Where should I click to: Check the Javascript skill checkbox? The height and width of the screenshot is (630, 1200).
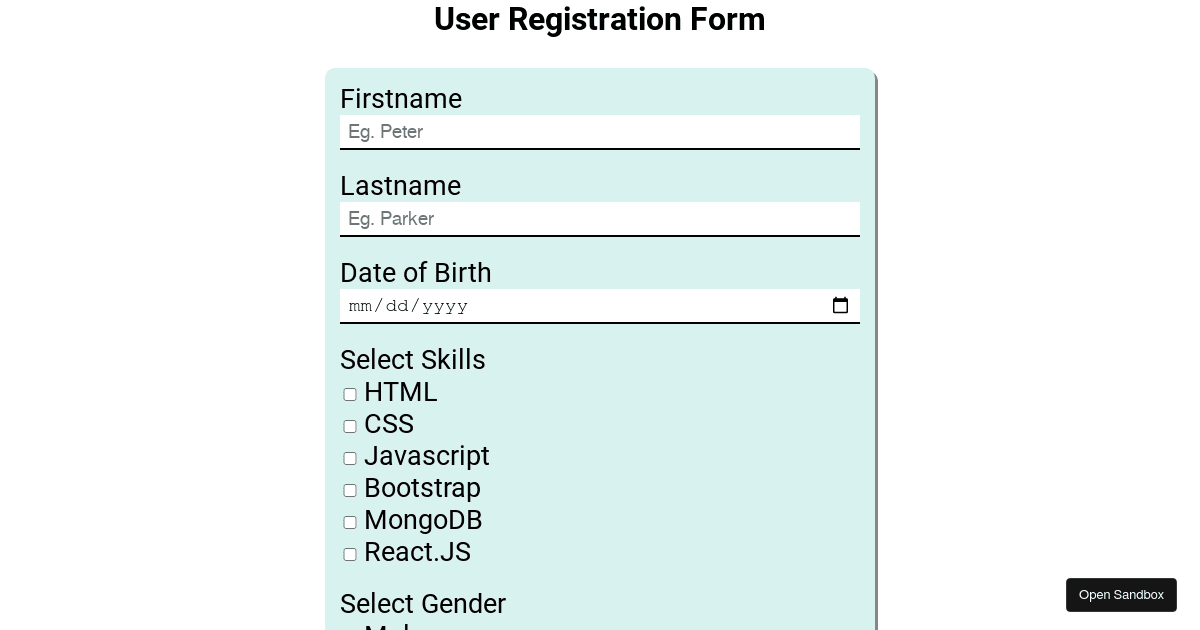[x=350, y=459]
